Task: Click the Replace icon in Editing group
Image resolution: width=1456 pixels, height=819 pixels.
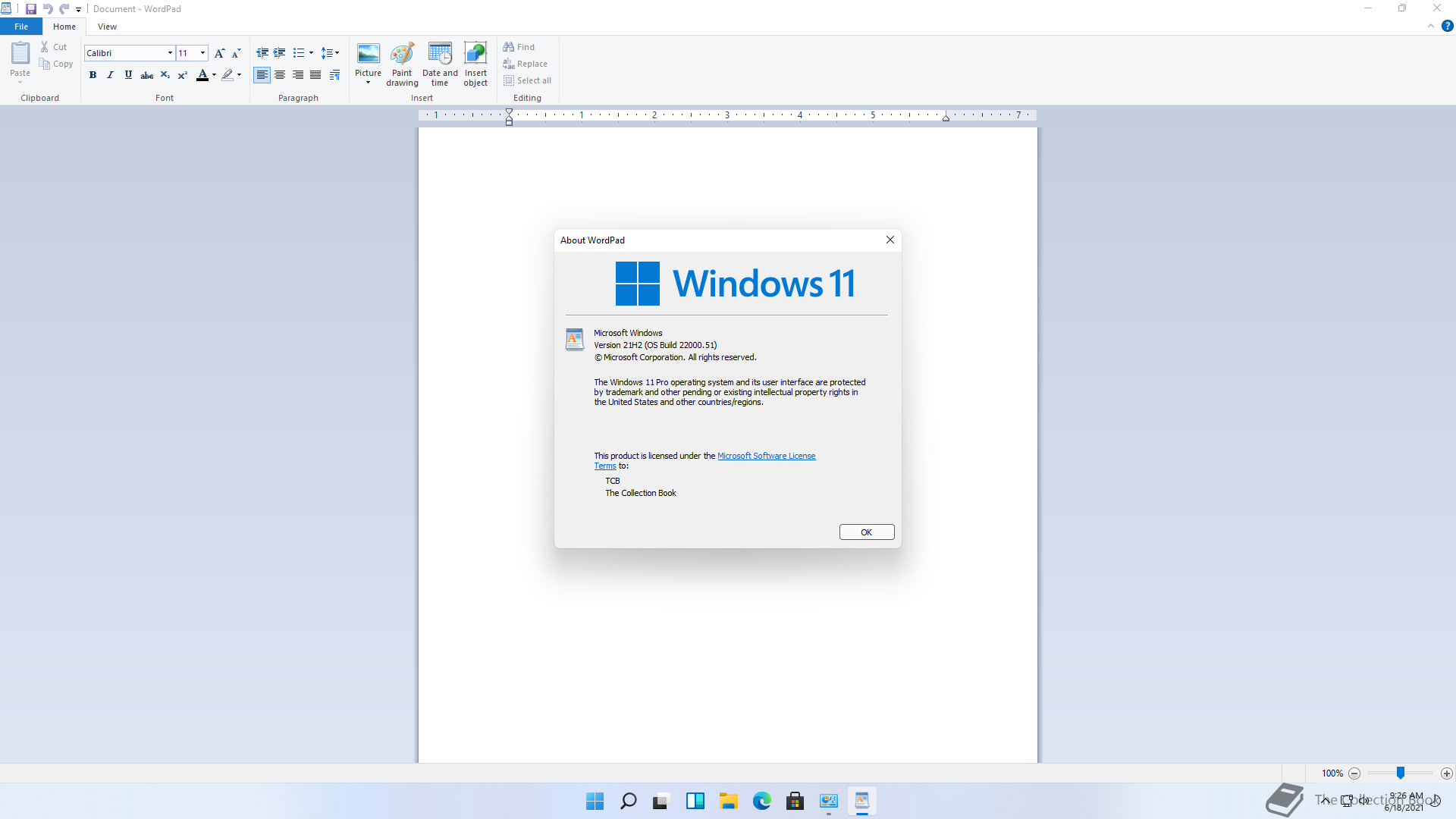Action: point(509,64)
